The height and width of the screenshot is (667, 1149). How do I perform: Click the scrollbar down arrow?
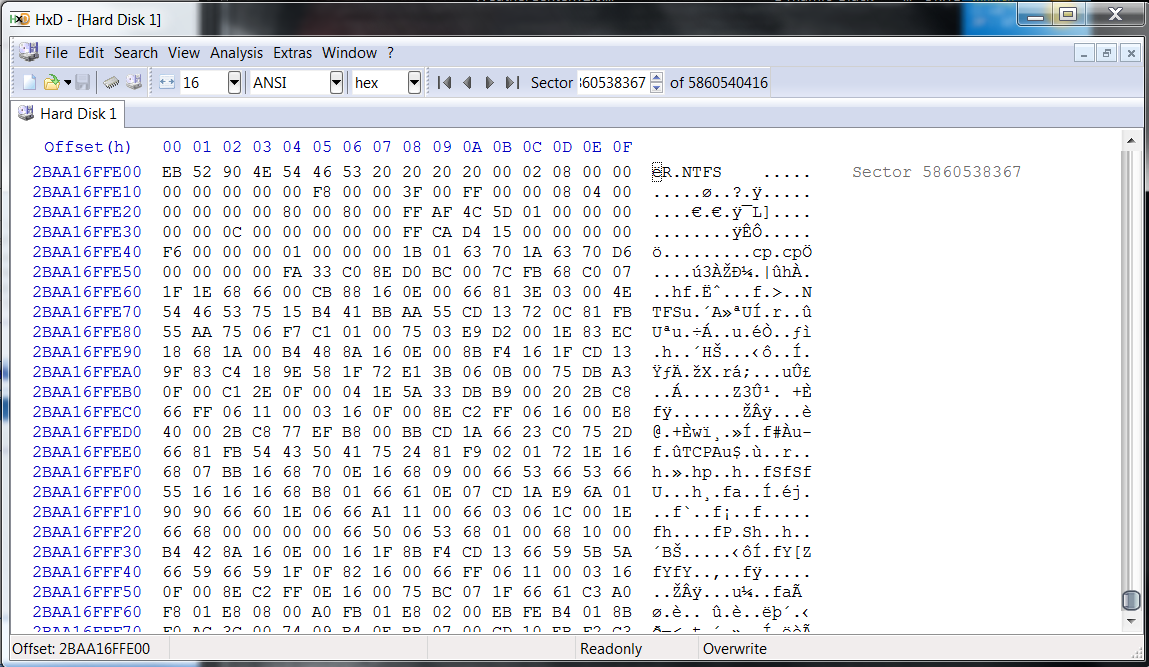(x=1131, y=622)
